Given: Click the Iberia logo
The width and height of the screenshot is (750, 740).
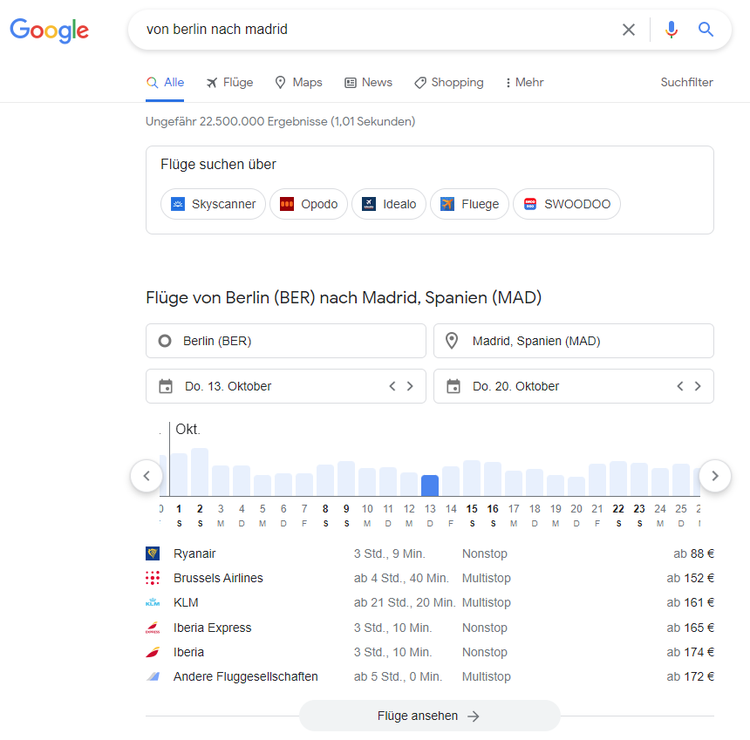Looking at the screenshot, I should click(153, 652).
